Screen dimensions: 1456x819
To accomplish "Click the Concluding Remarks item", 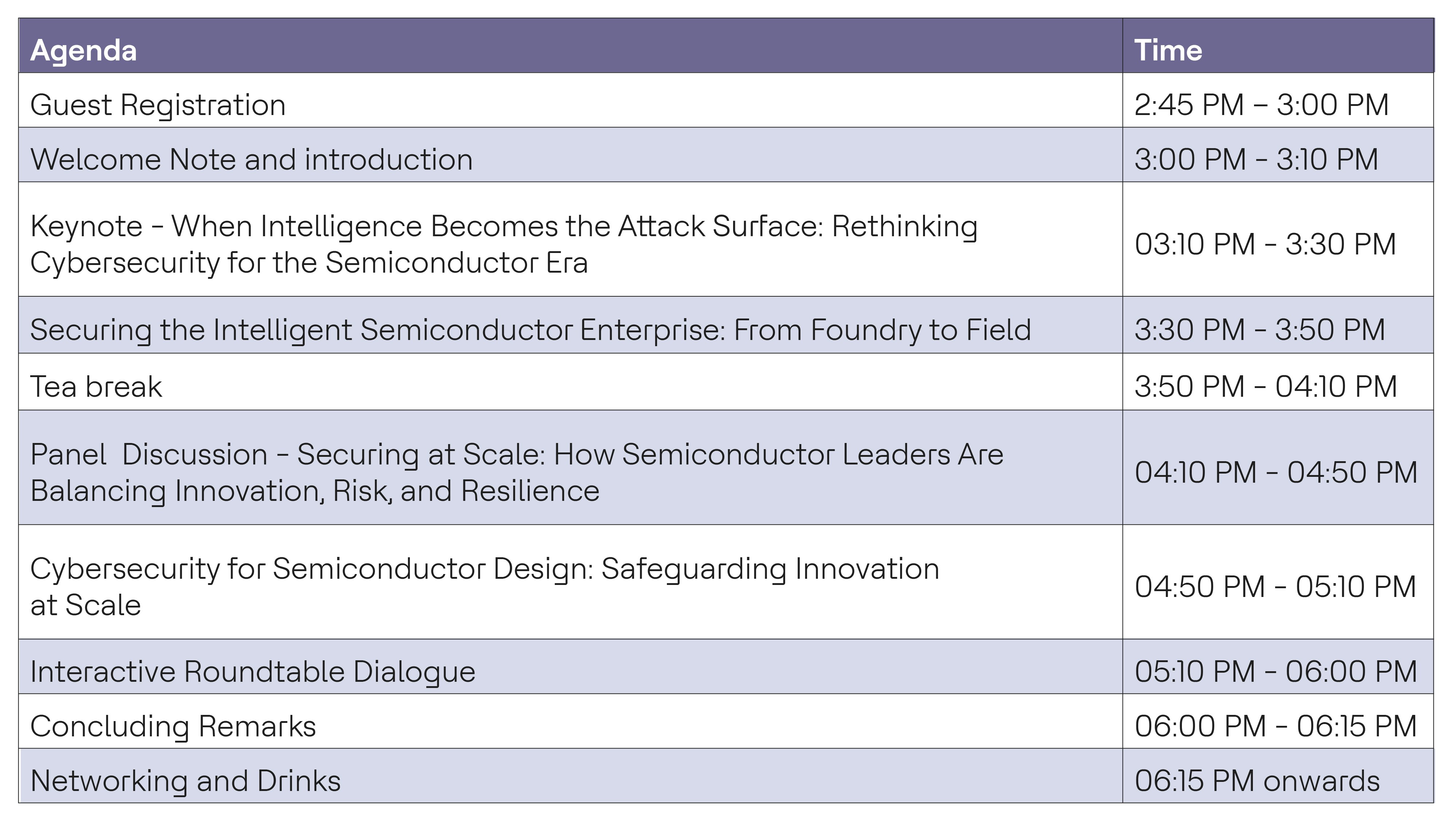I will [x=173, y=726].
